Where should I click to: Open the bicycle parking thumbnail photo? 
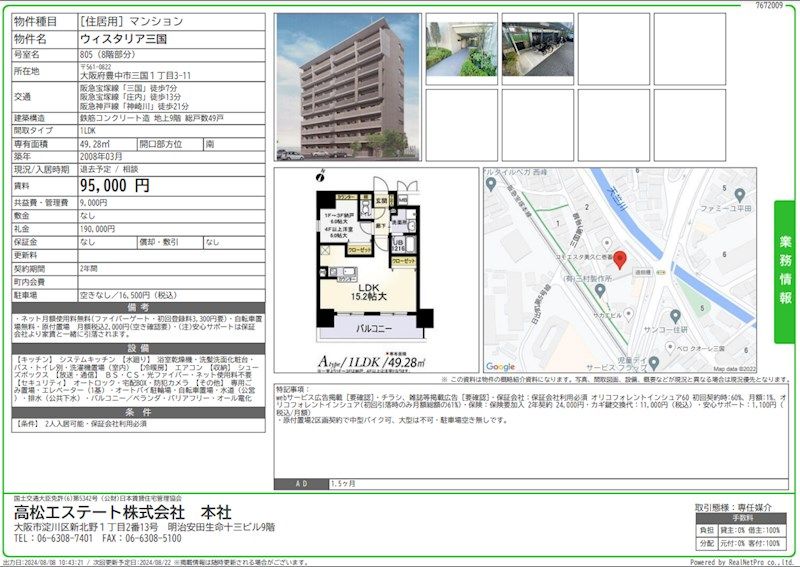click(x=537, y=49)
